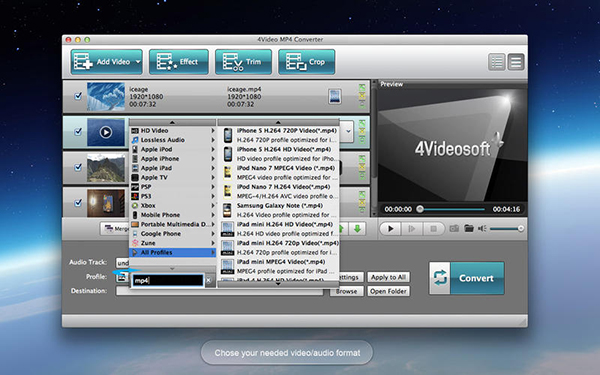The height and width of the screenshot is (375, 600).
Task: Step forward to next frame
Action: coord(412,229)
